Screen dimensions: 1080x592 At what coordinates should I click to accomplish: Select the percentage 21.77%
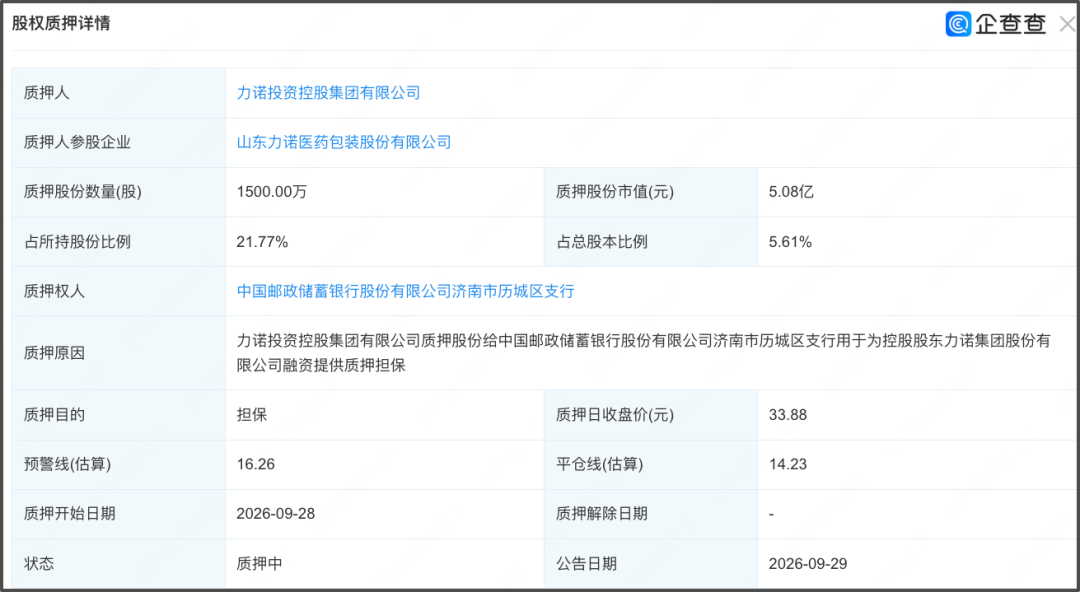(x=262, y=242)
